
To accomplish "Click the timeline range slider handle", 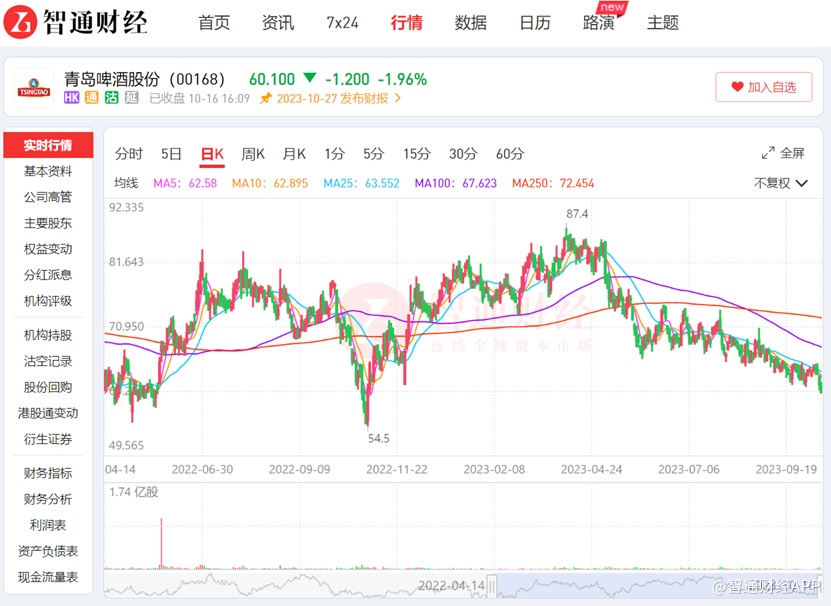I will [x=492, y=586].
